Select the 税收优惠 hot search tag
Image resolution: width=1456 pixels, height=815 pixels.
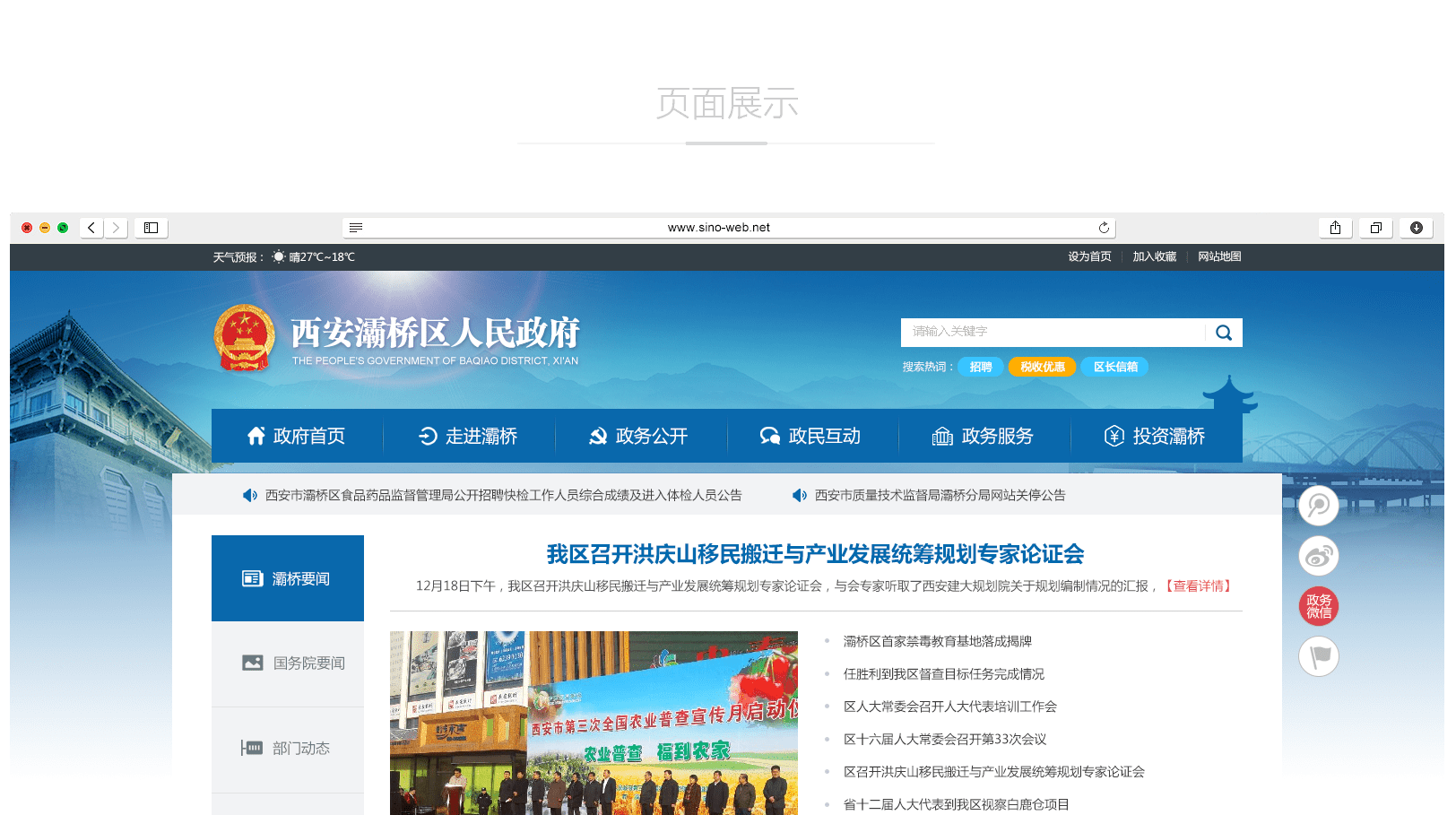click(x=1042, y=367)
